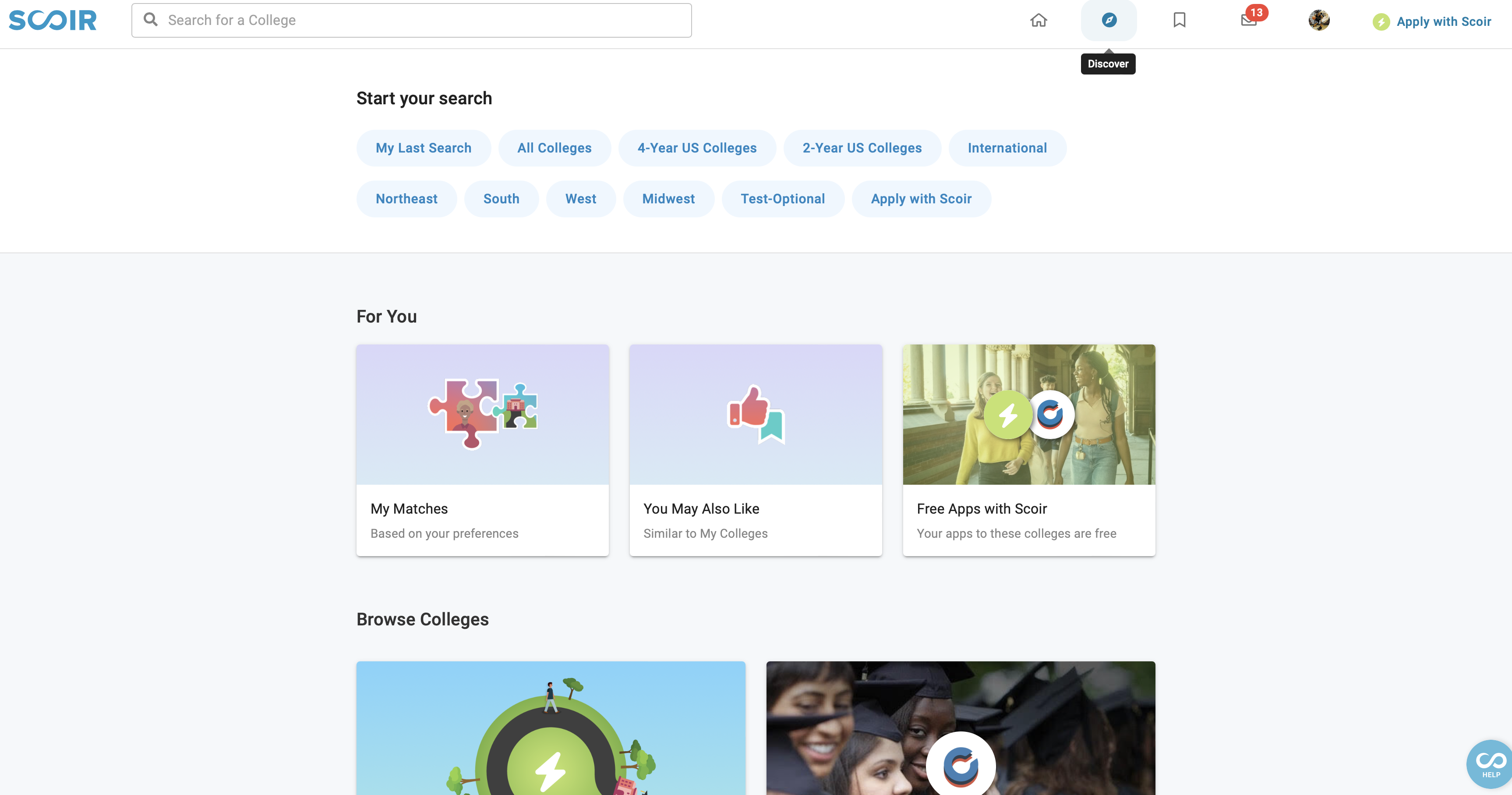Click 'Based on your preferences' text

click(444, 533)
